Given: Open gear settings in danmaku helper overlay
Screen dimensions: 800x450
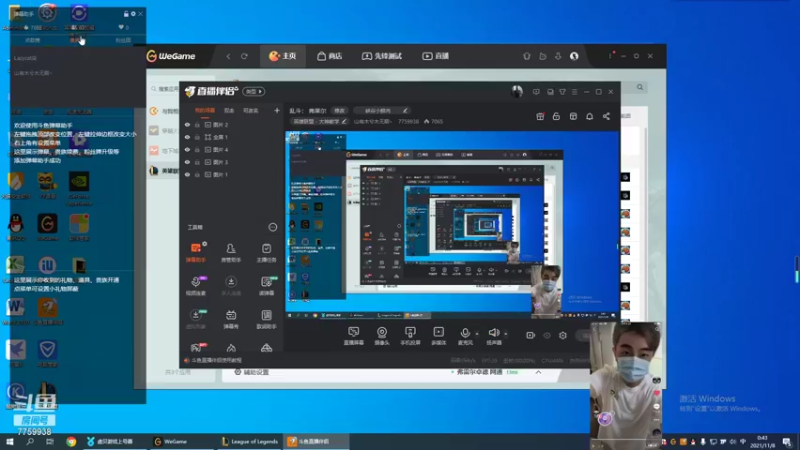Looking at the screenshot, I should [133, 14].
